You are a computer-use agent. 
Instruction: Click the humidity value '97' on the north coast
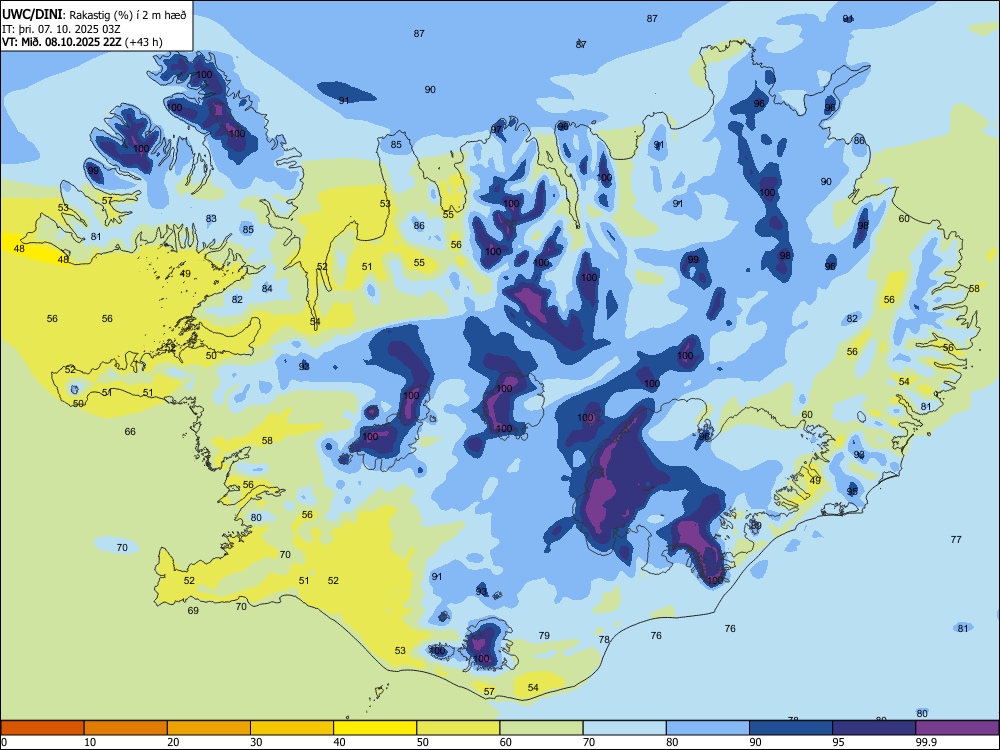(x=496, y=129)
